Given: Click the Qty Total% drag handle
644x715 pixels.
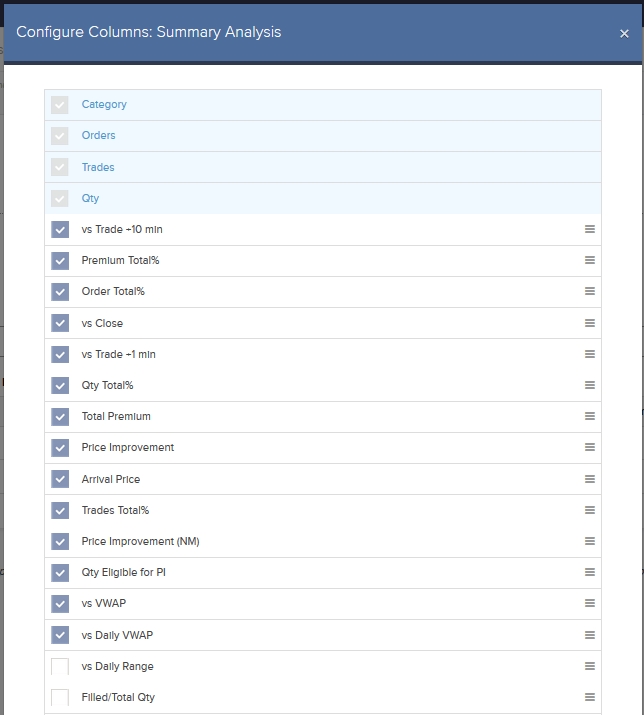Looking at the screenshot, I should point(590,385).
